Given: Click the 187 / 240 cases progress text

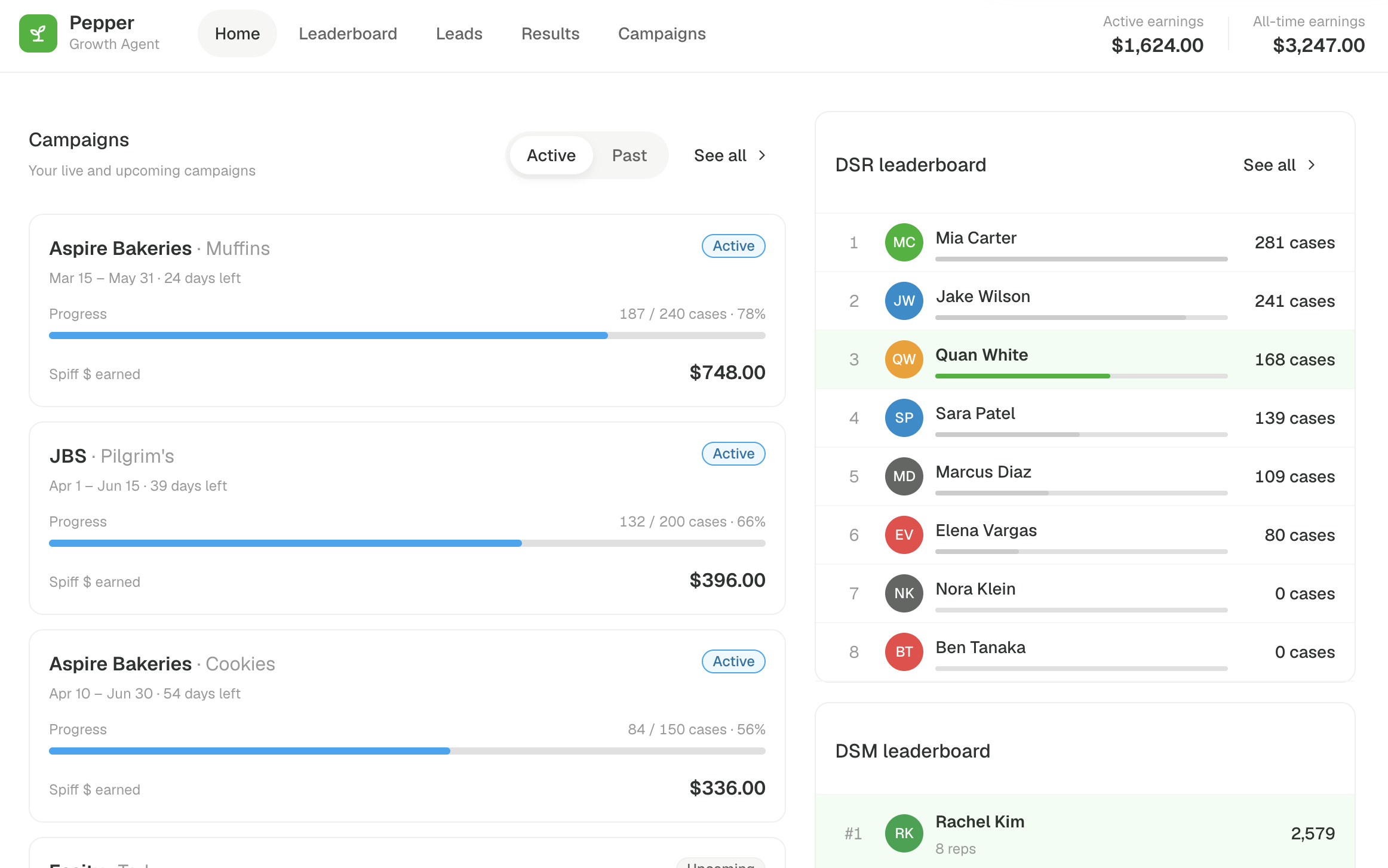Looking at the screenshot, I should click(x=692, y=314).
